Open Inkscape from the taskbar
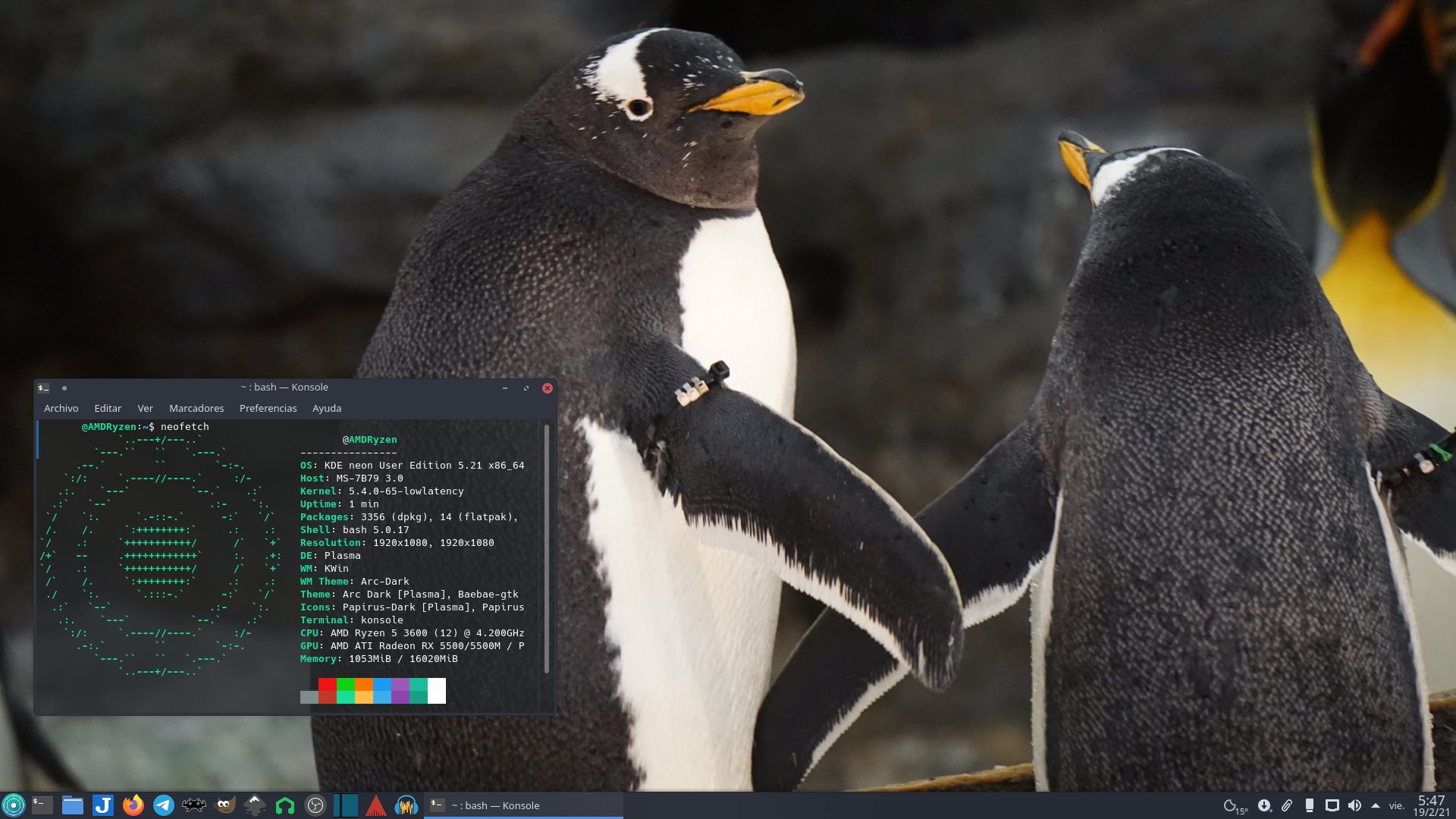1456x819 pixels. pyautogui.click(x=255, y=805)
